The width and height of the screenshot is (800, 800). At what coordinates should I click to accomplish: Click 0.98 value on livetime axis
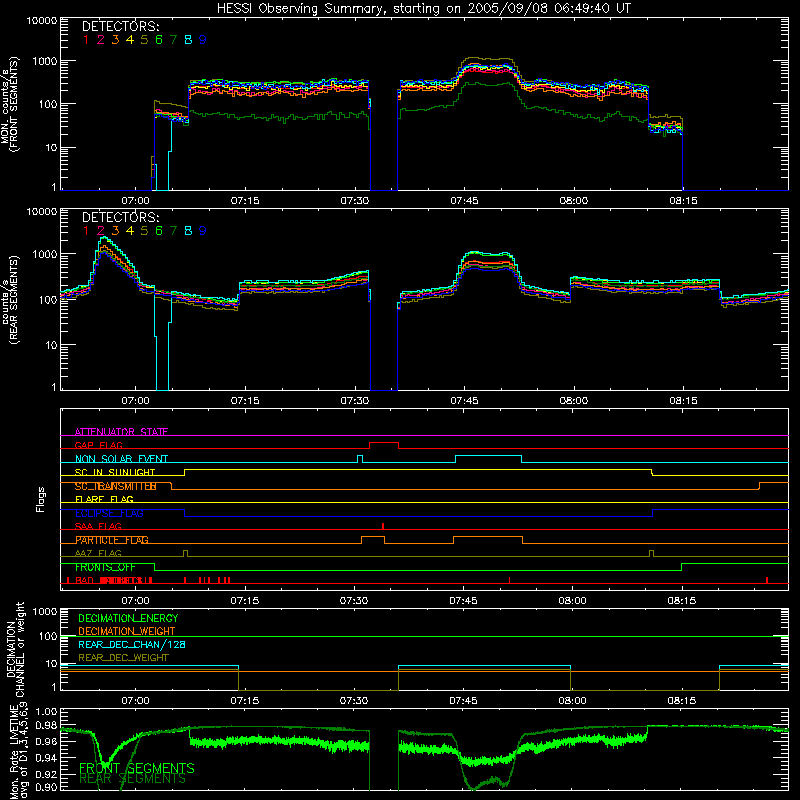pyautogui.click(x=46, y=725)
